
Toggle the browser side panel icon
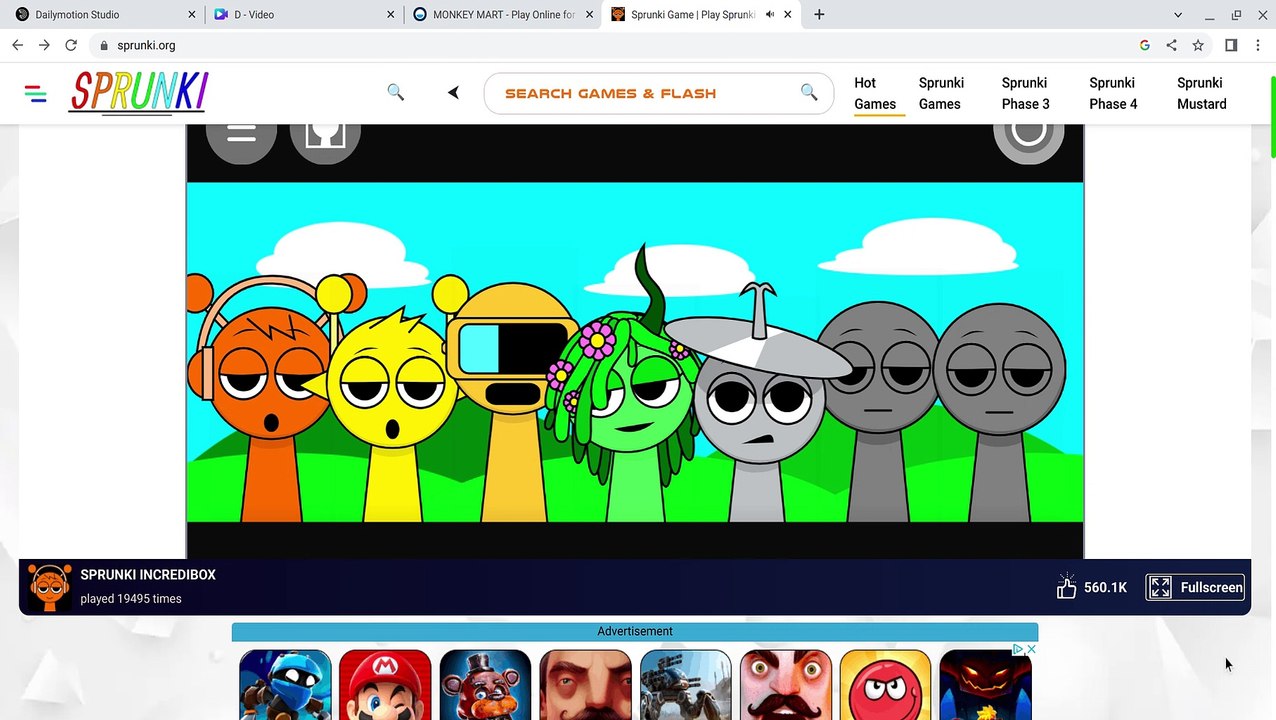pyautogui.click(x=1231, y=45)
